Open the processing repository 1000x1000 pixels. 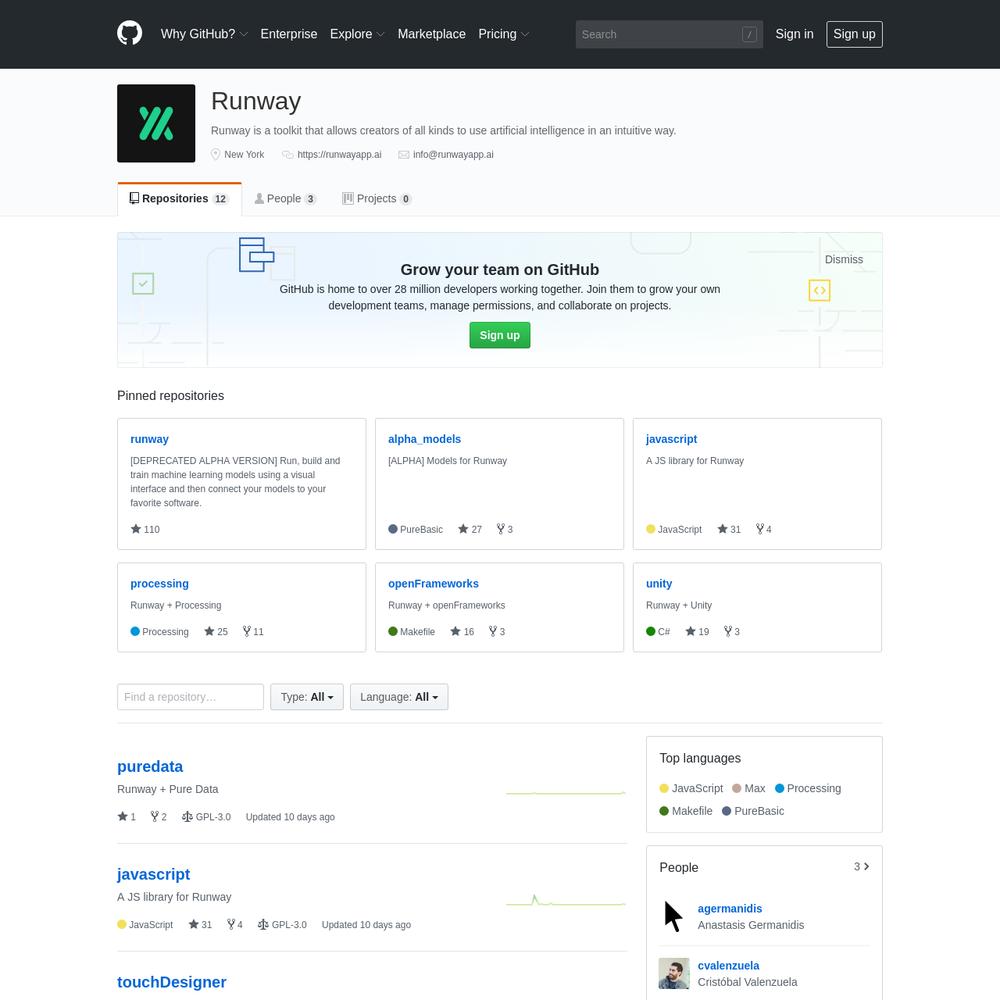pos(159,584)
